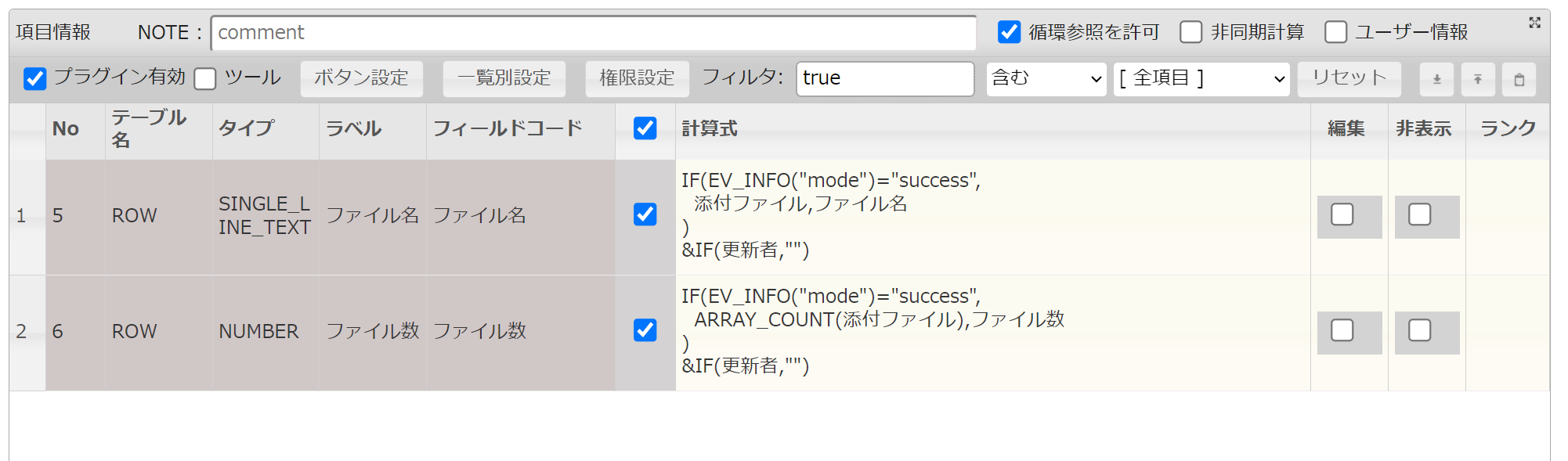Click the フィルタ input containing true
1568x461 pixels.
885,79
